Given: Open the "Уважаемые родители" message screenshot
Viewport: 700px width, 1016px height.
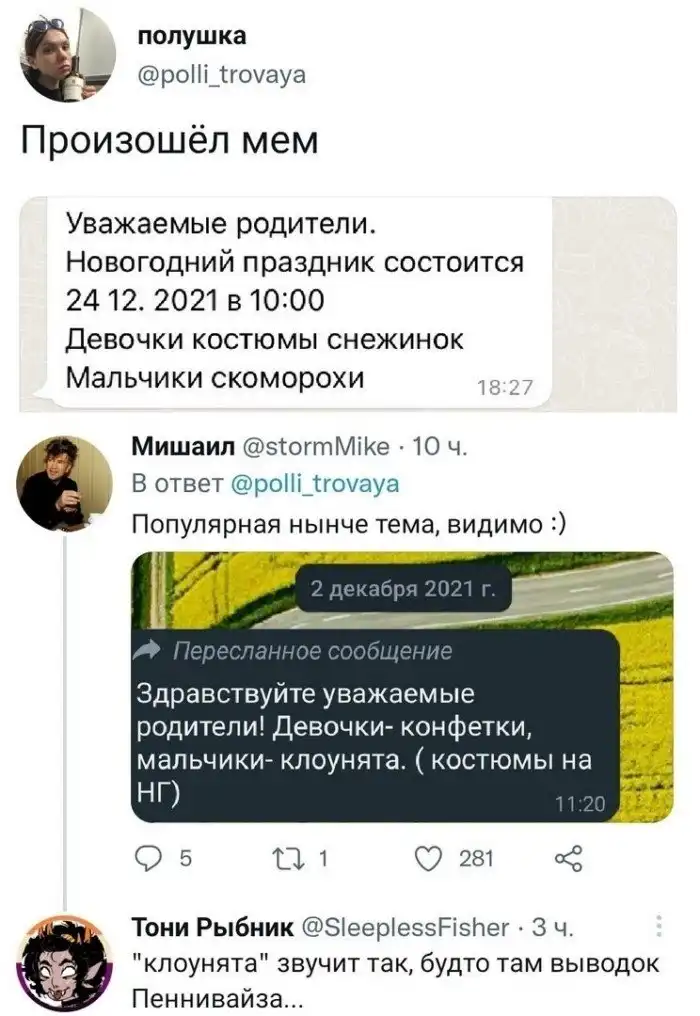Looking at the screenshot, I should (350, 305).
